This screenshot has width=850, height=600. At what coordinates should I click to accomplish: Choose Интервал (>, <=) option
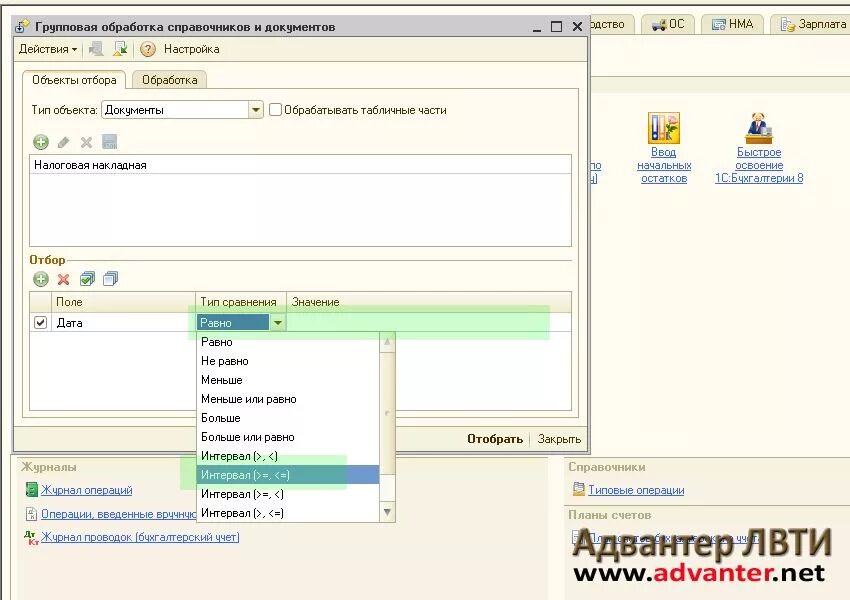pos(288,513)
